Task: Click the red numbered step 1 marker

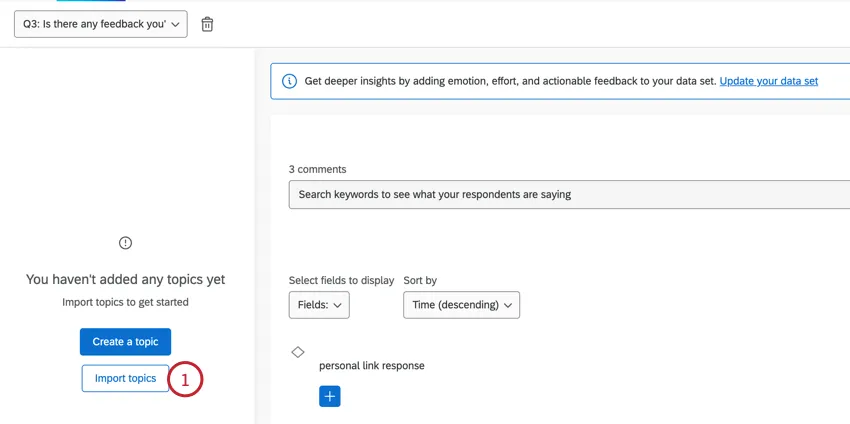Action: 185,380
